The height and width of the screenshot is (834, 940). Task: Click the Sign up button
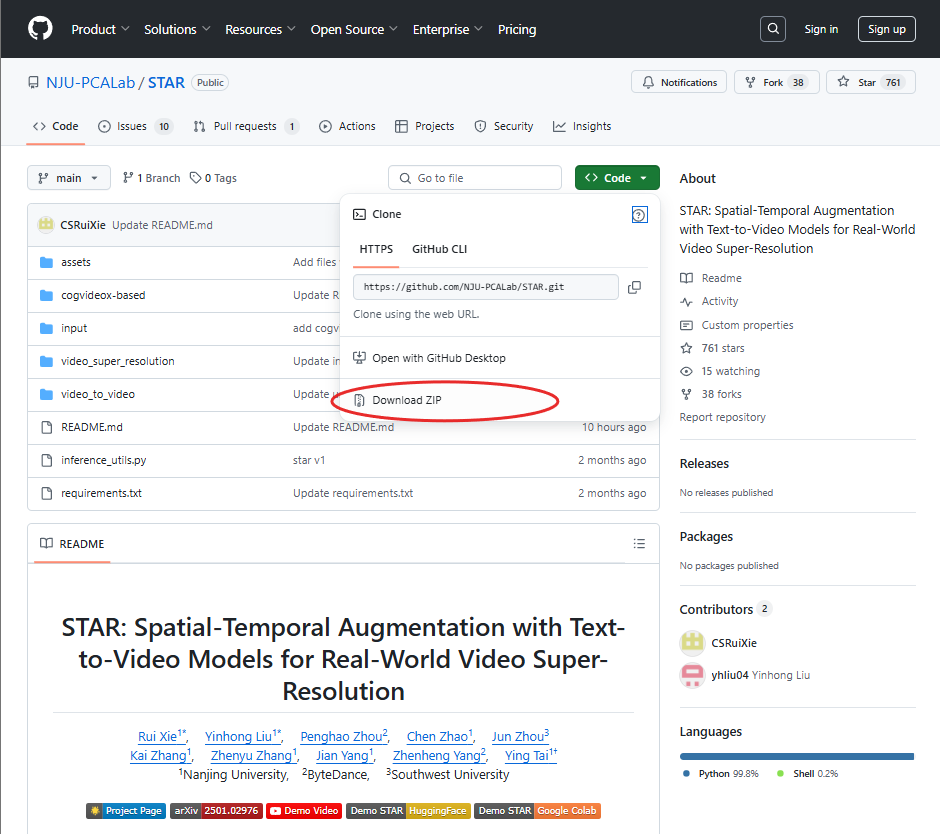click(887, 29)
